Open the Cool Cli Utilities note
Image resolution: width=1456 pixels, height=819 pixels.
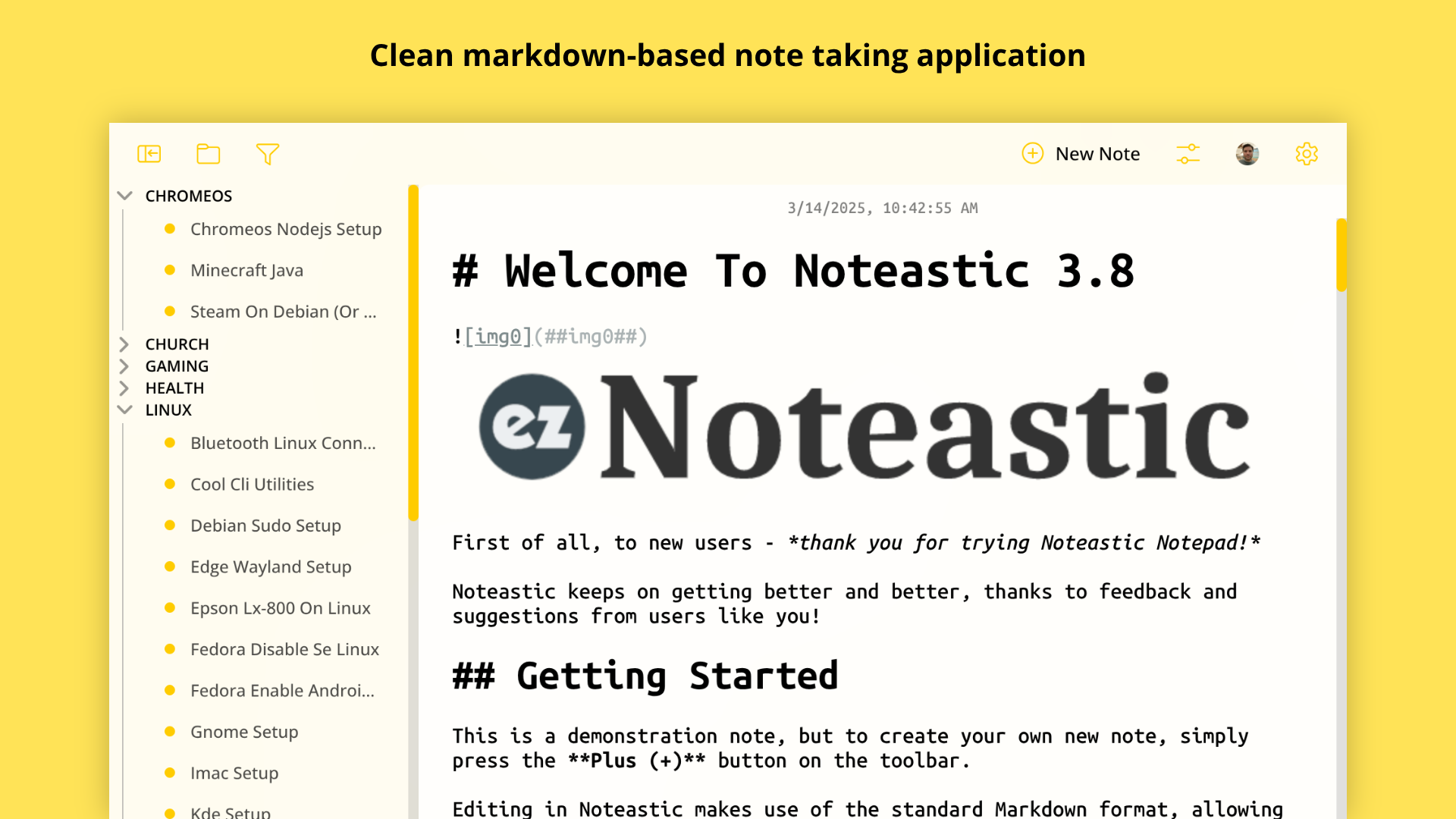(x=252, y=484)
